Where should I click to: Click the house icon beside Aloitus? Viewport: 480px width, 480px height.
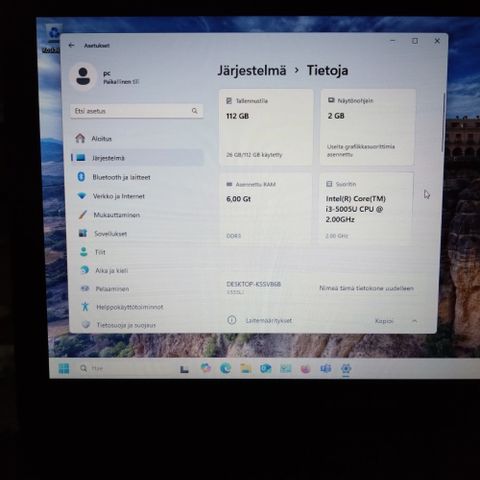80,138
